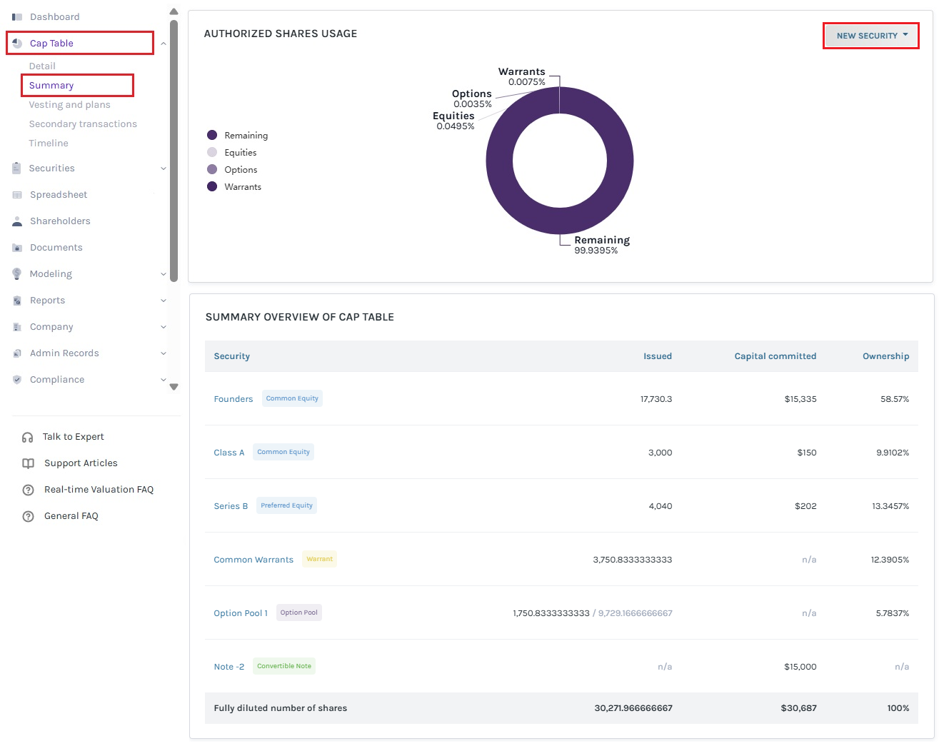Toggle the Remaining legend item in the chart
Screen dimensions: 939x746
click(237, 135)
